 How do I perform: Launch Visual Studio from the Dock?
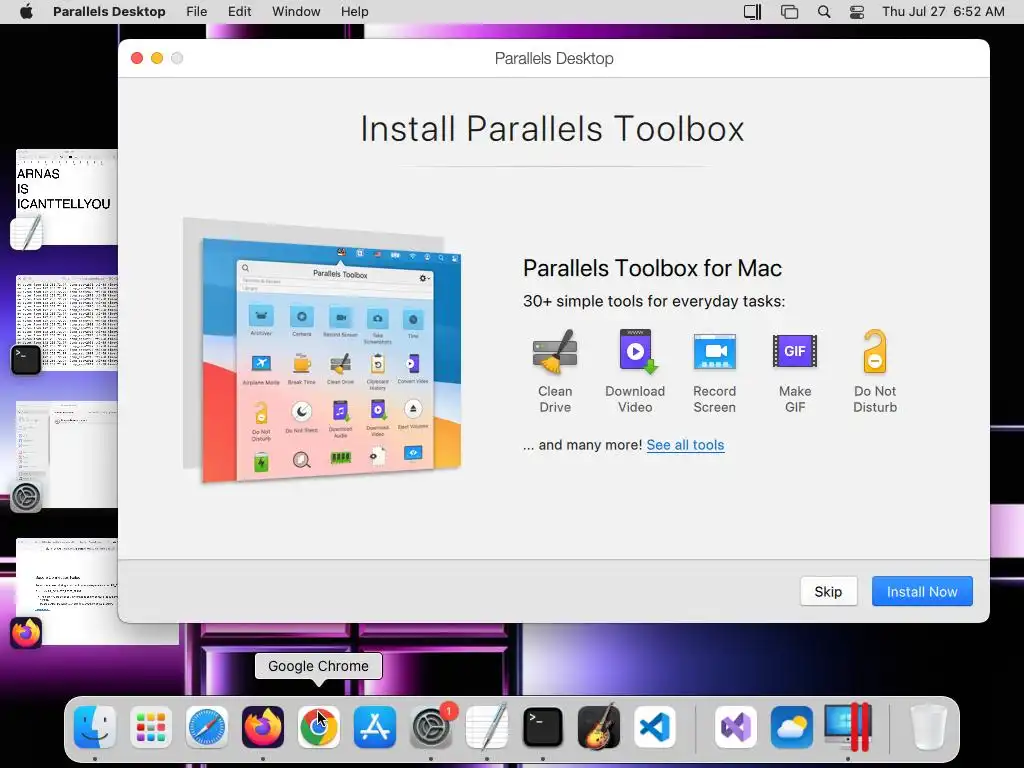[x=736, y=727]
